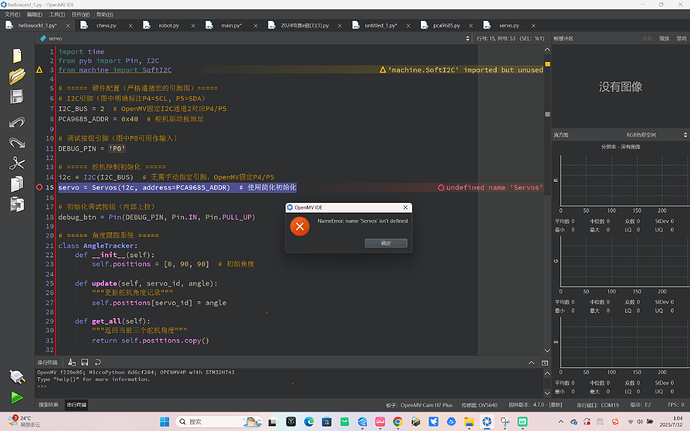The image size is (690, 431).
Task: Open Chrome from the taskbar
Action: (398, 422)
